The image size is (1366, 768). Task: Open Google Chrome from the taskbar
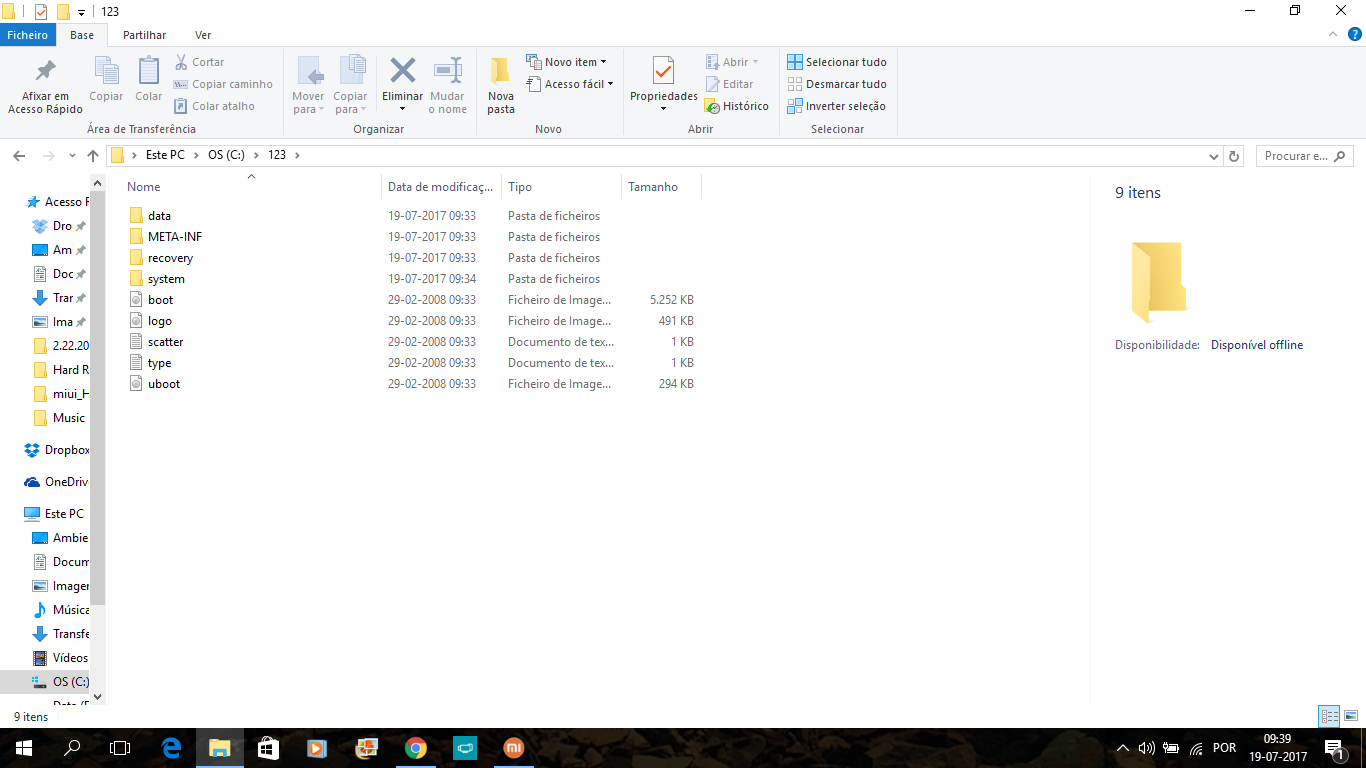point(416,748)
